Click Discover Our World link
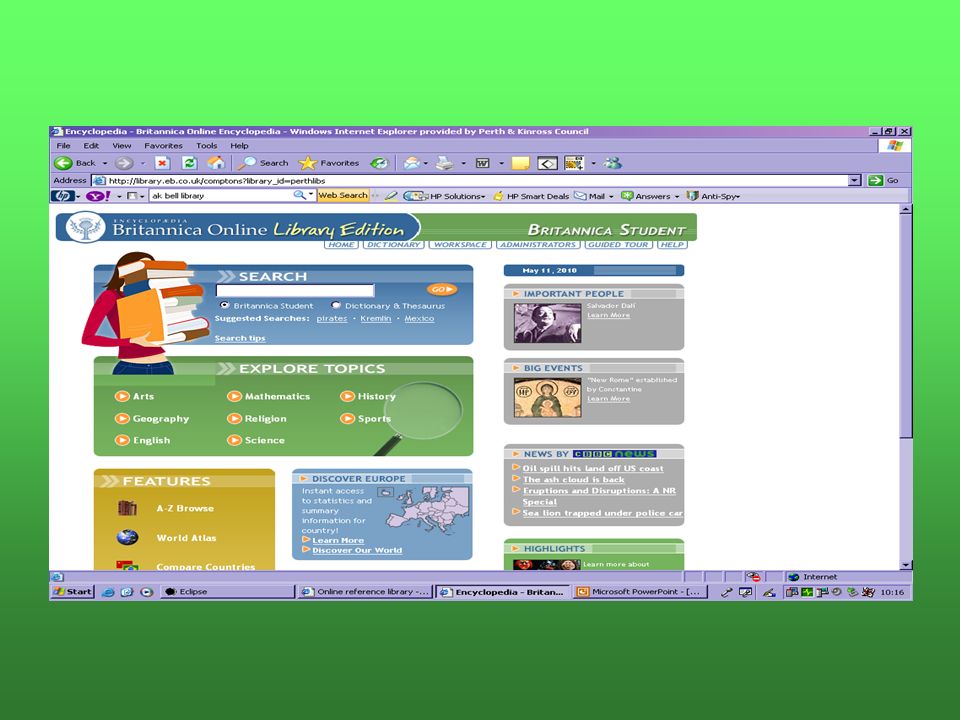Viewport: 960px width, 720px height. pos(357,550)
